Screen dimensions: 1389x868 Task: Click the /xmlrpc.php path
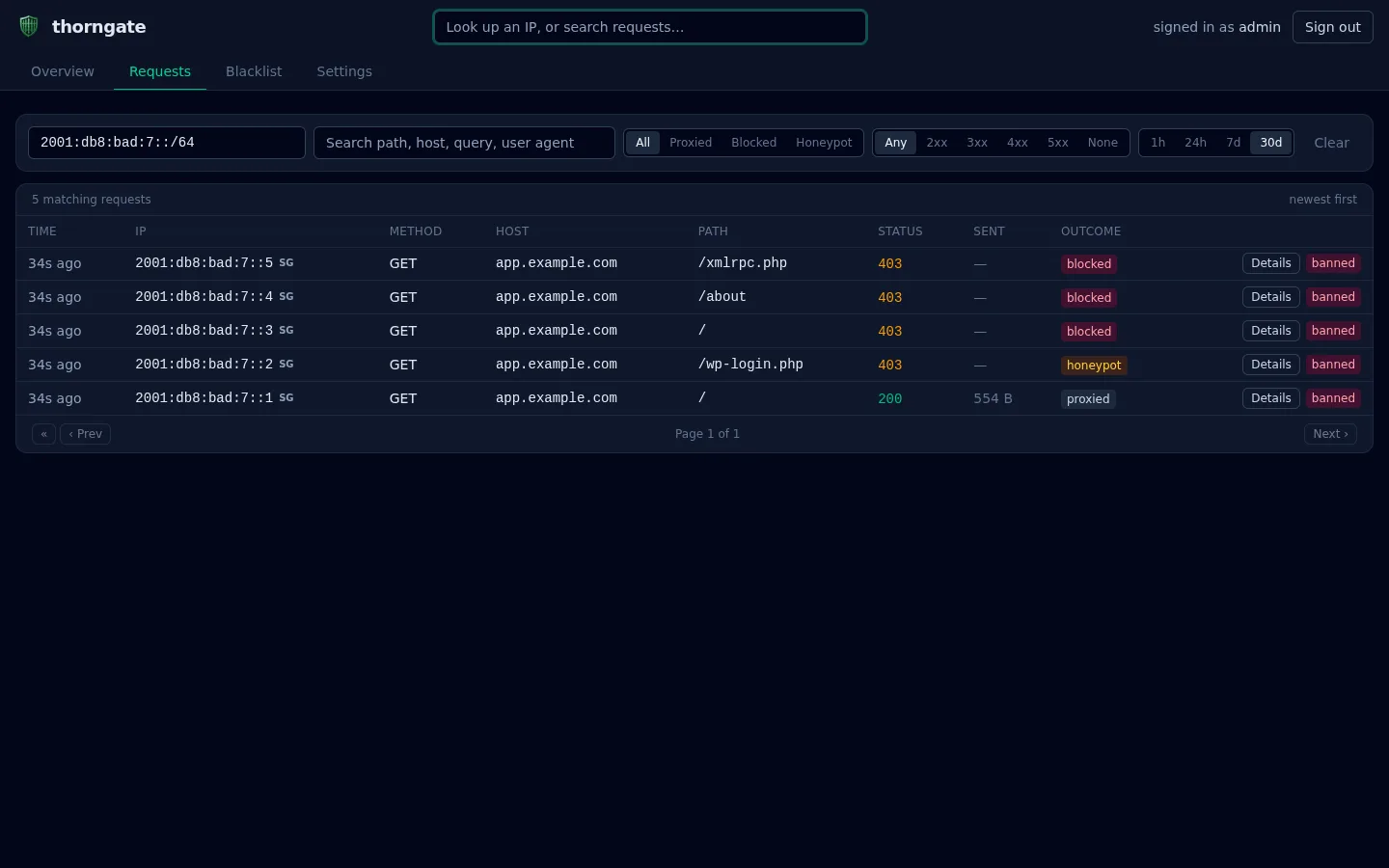(743, 263)
